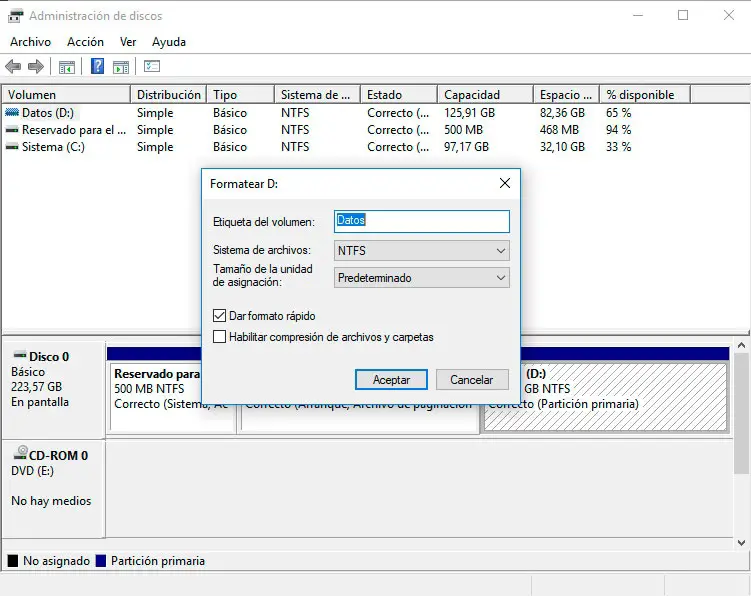Sort by the Distribución column header

pyautogui.click(x=169, y=94)
